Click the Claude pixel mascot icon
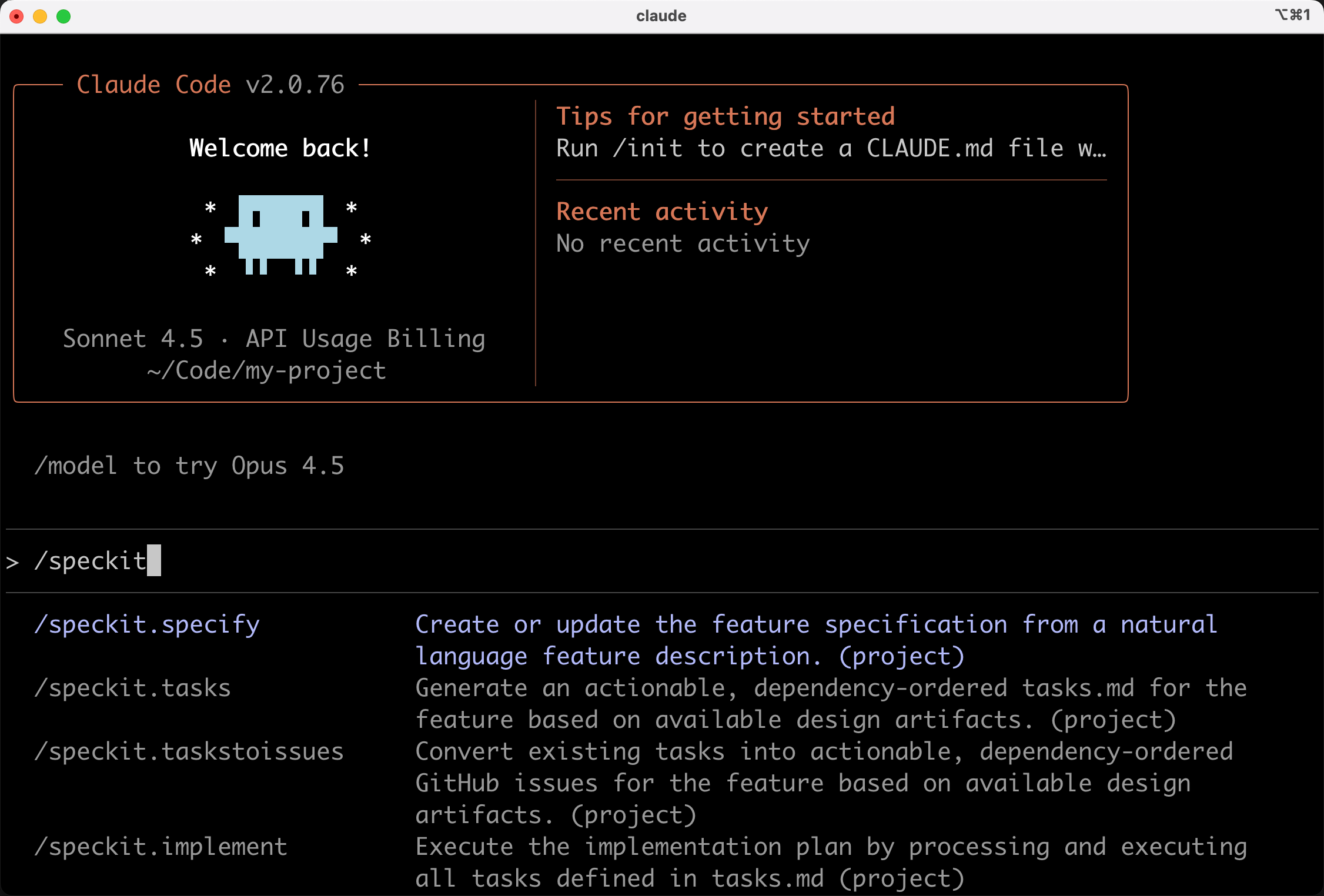1324x896 pixels. (x=281, y=234)
